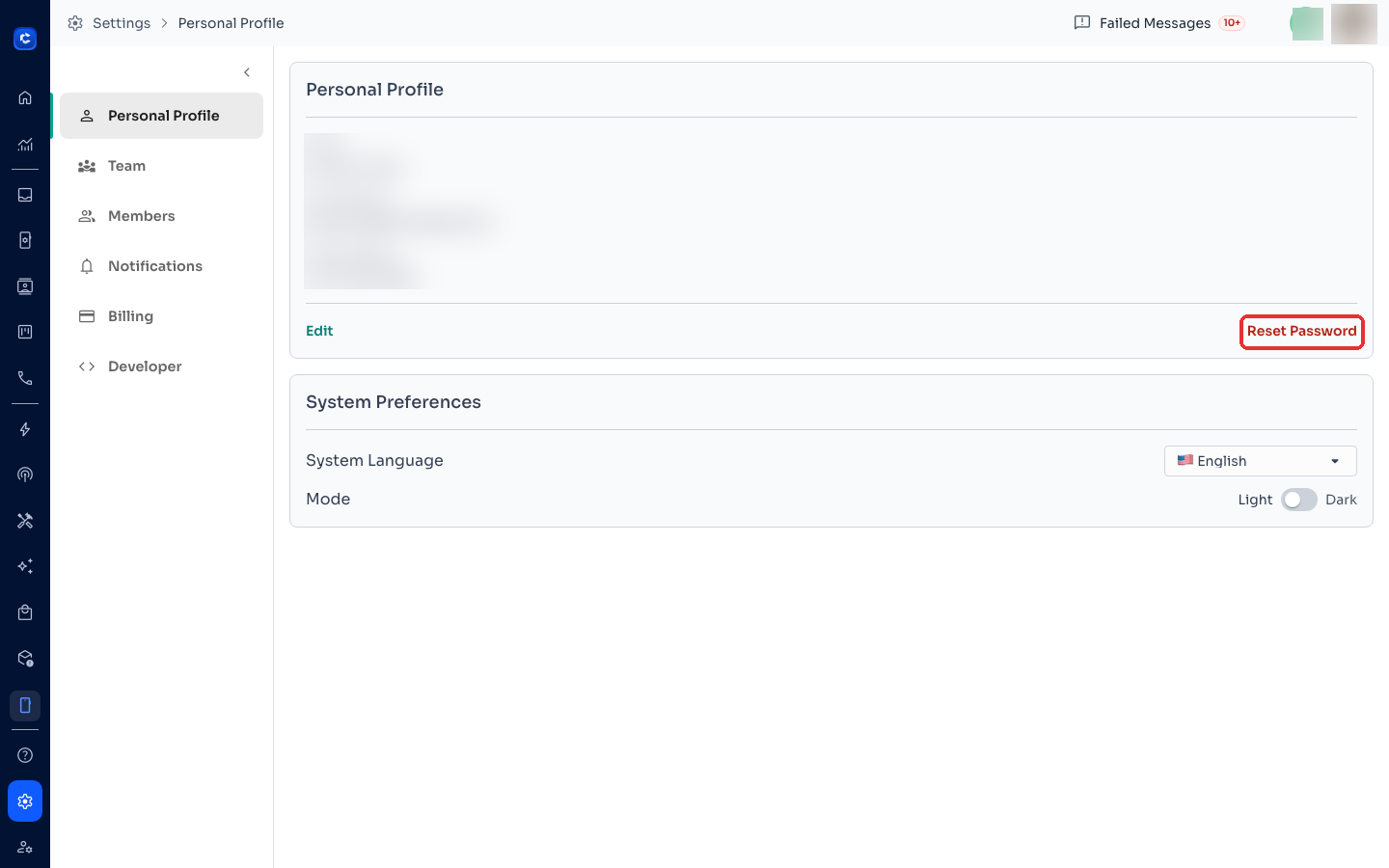Click the Reset Password button
Screen dimensions: 1389x868
tap(1301, 331)
